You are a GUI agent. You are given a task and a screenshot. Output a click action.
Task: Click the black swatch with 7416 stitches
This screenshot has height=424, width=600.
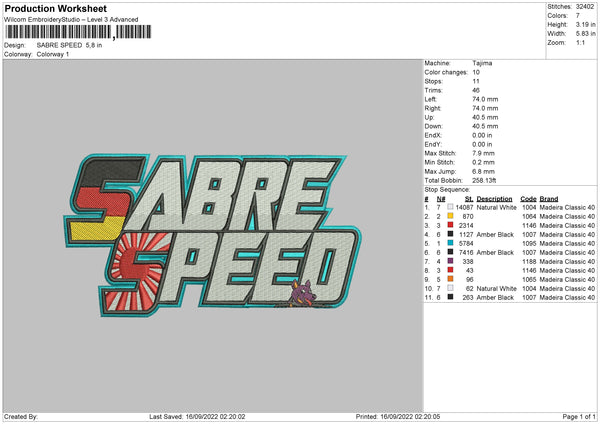tap(451, 252)
